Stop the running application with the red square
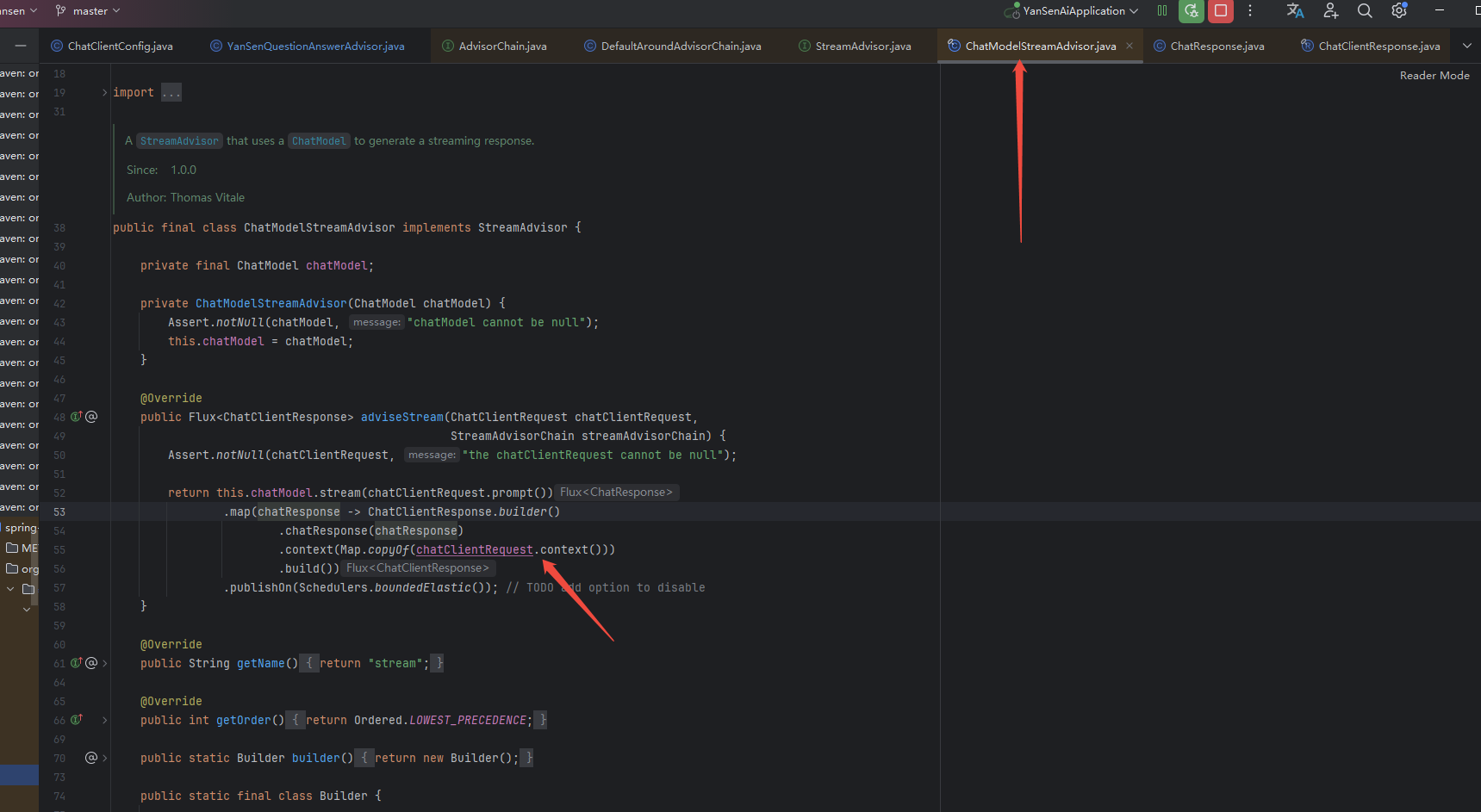 [x=1221, y=11]
